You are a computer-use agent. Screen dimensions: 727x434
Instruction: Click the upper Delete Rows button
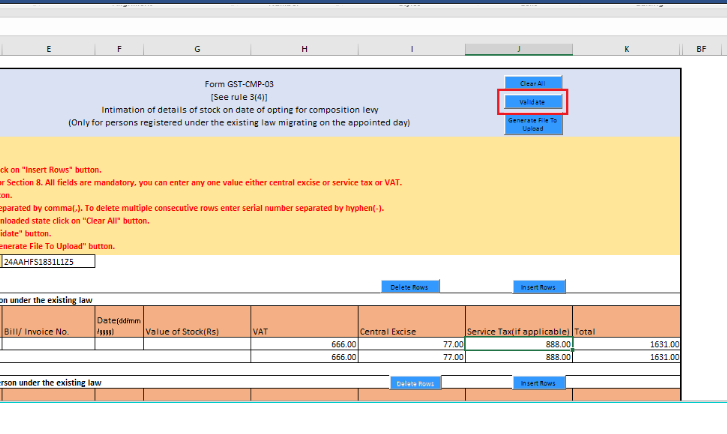(x=410, y=287)
